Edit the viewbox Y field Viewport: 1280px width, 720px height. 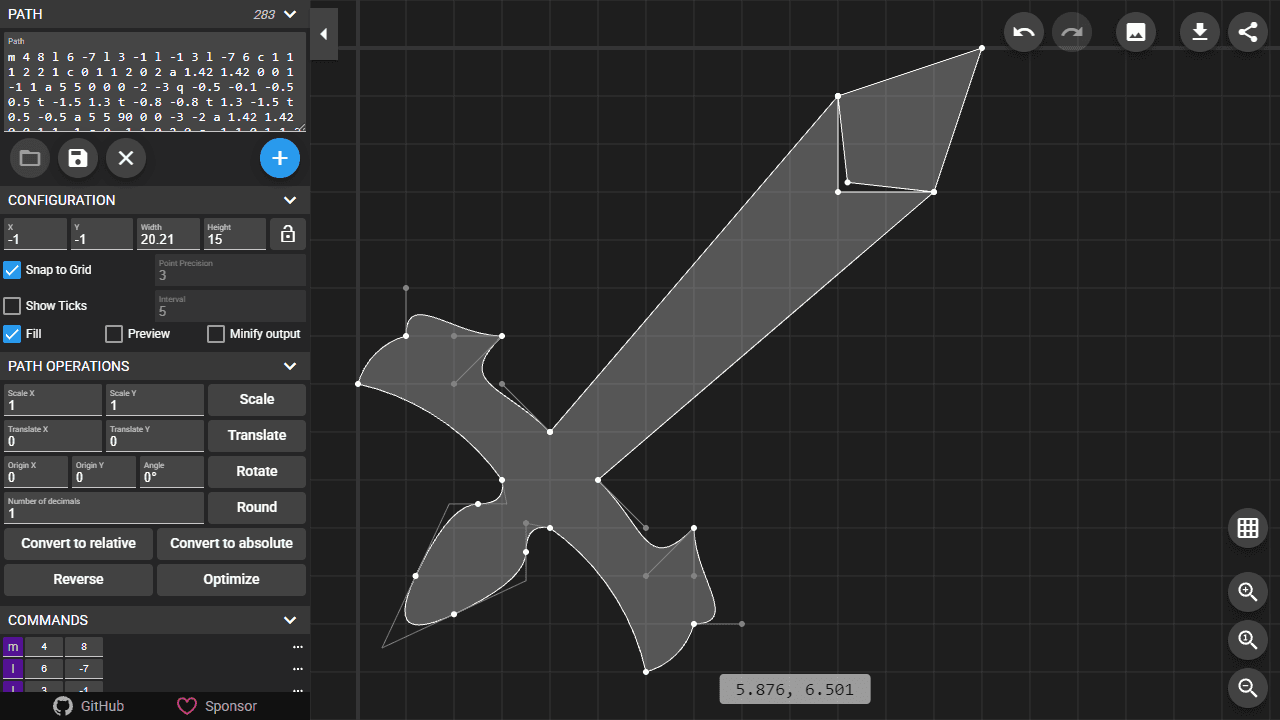point(101,234)
